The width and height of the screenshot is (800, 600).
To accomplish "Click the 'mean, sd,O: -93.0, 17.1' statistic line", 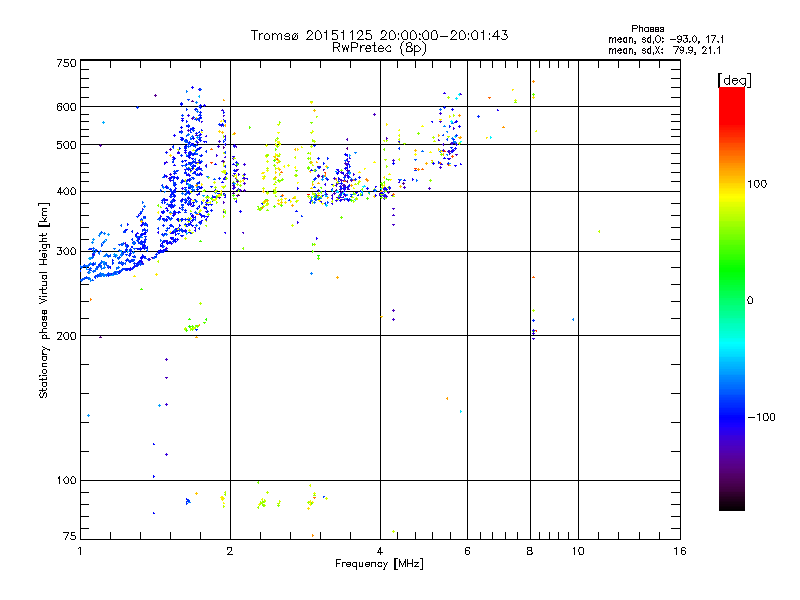I will (666, 39).
